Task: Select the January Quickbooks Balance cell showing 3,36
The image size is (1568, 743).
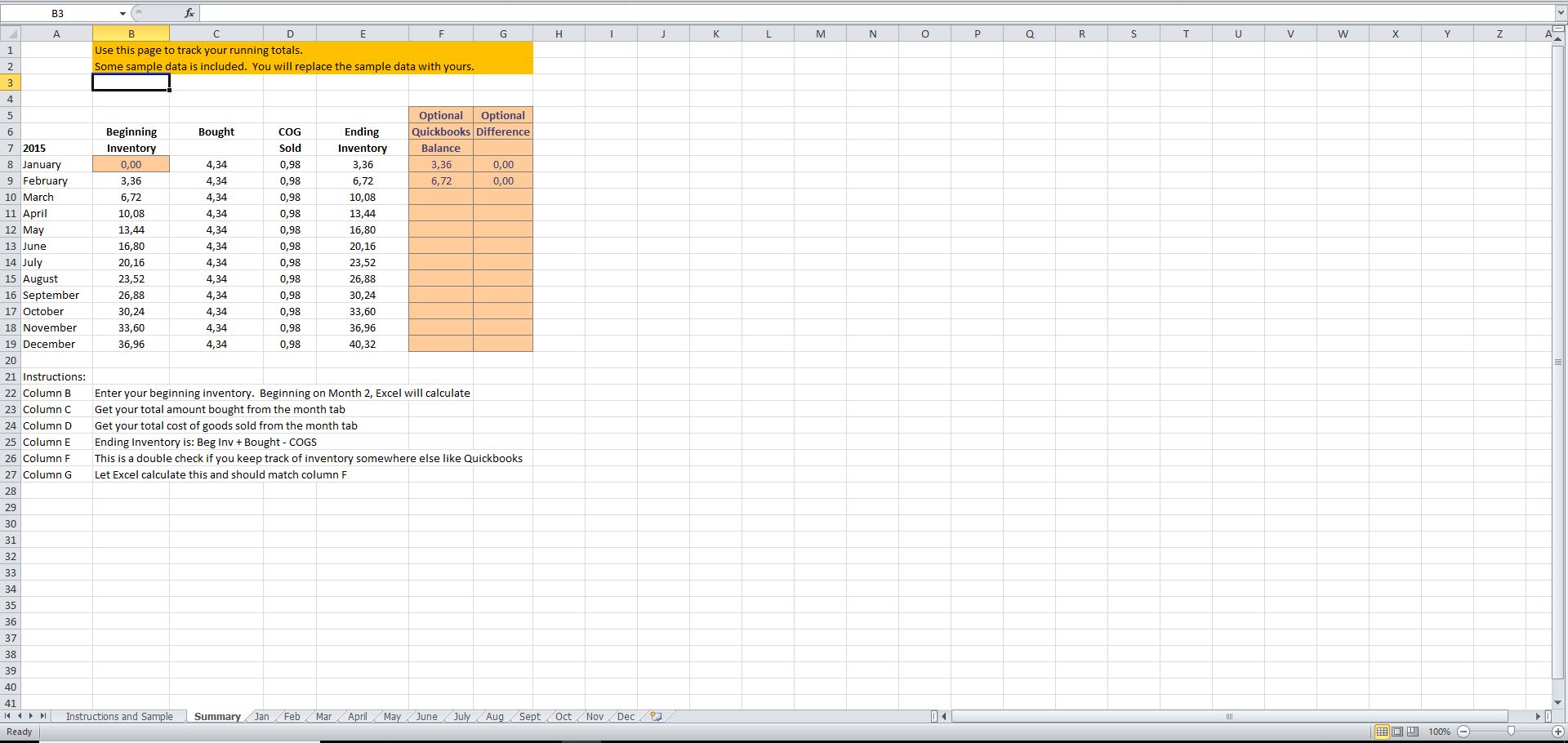Action: pyautogui.click(x=440, y=164)
